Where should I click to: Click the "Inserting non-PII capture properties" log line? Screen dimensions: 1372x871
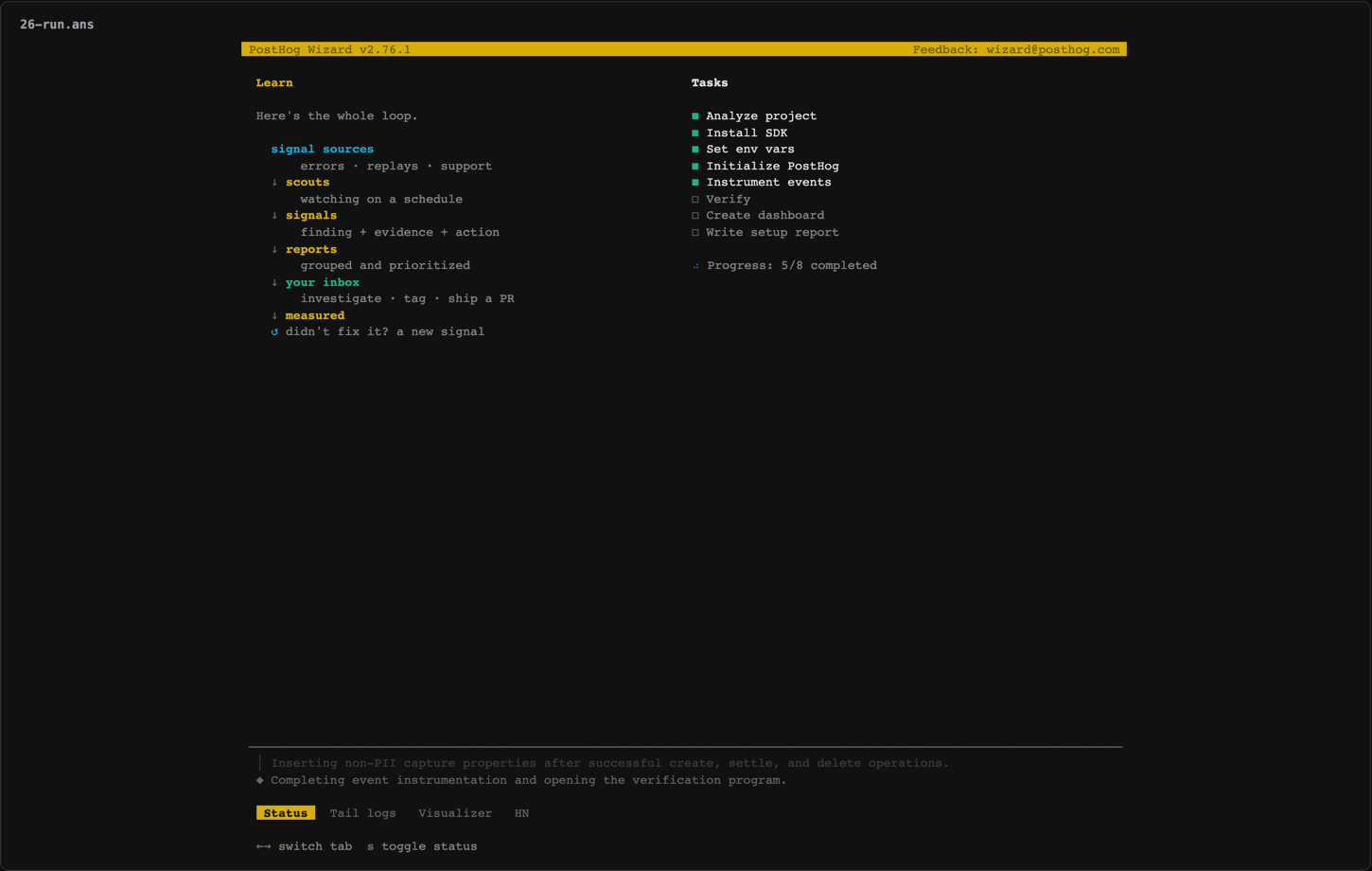pyautogui.click(x=610, y=763)
